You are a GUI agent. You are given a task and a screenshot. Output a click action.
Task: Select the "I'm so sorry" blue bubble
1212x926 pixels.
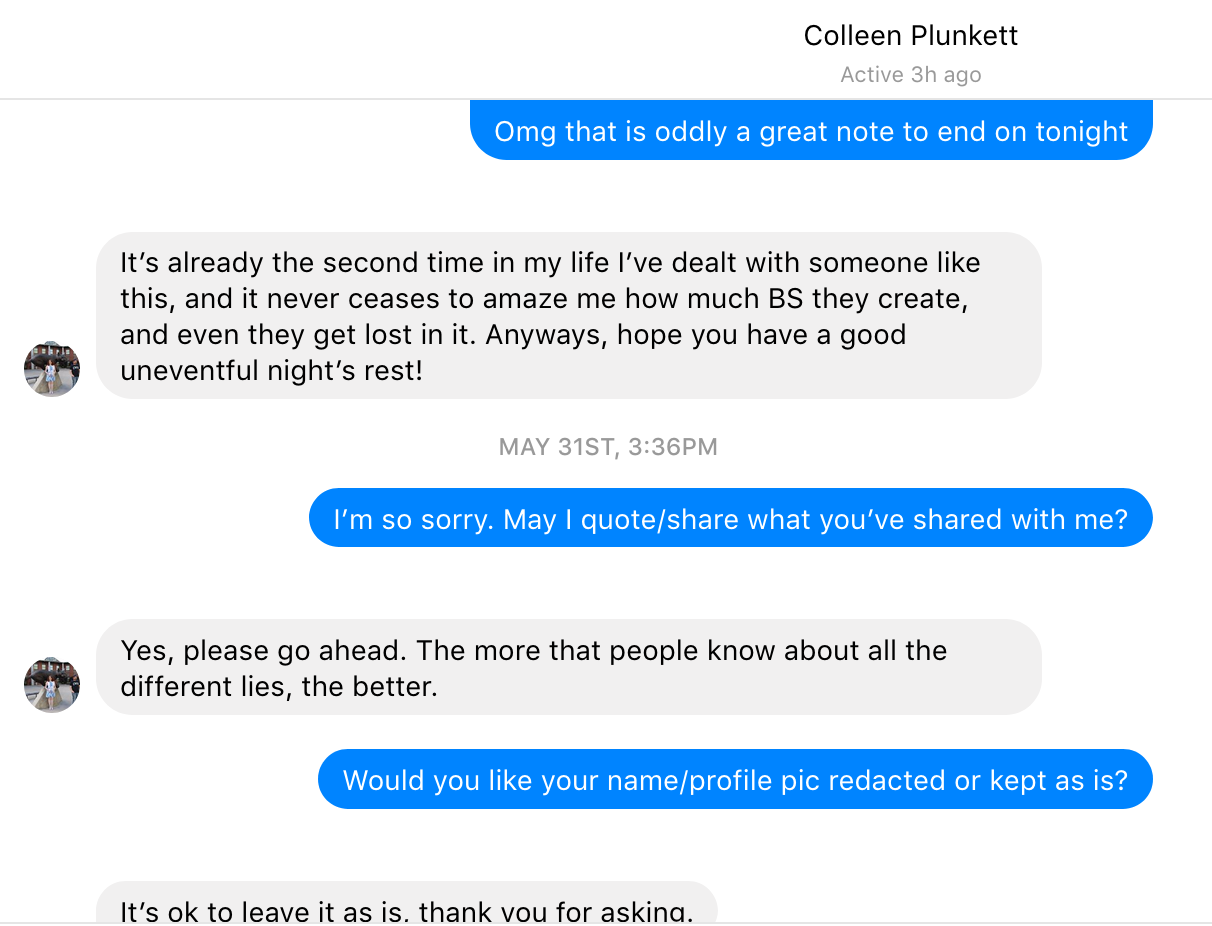tap(730, 520)
